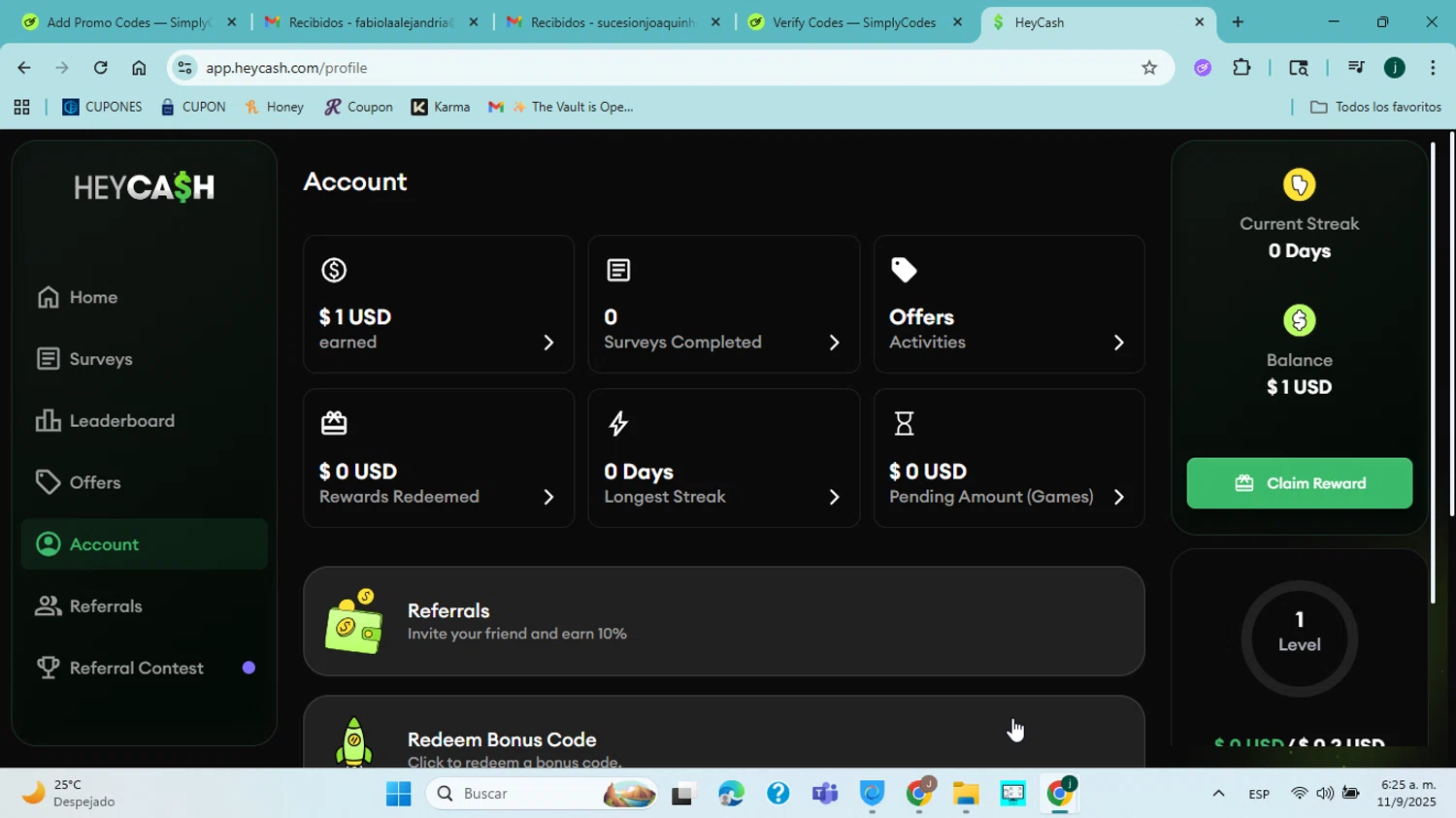Image resolution: width=1456 pixels, height=818 pixels.
Task: Show hidden system tray icons
Action: point(1218,794)
